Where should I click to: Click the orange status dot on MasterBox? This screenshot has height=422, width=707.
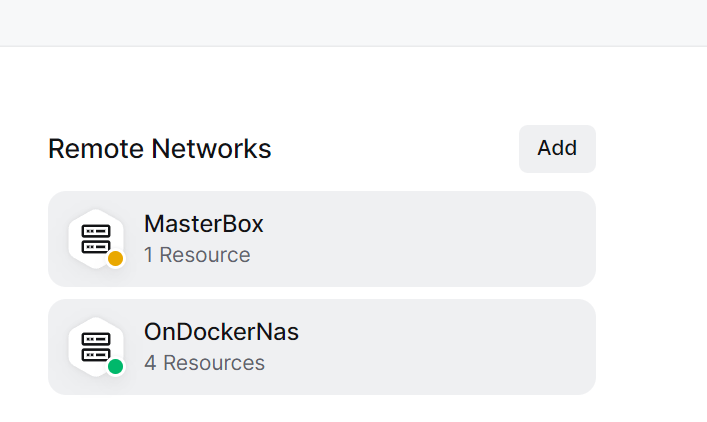coord(115,259)
